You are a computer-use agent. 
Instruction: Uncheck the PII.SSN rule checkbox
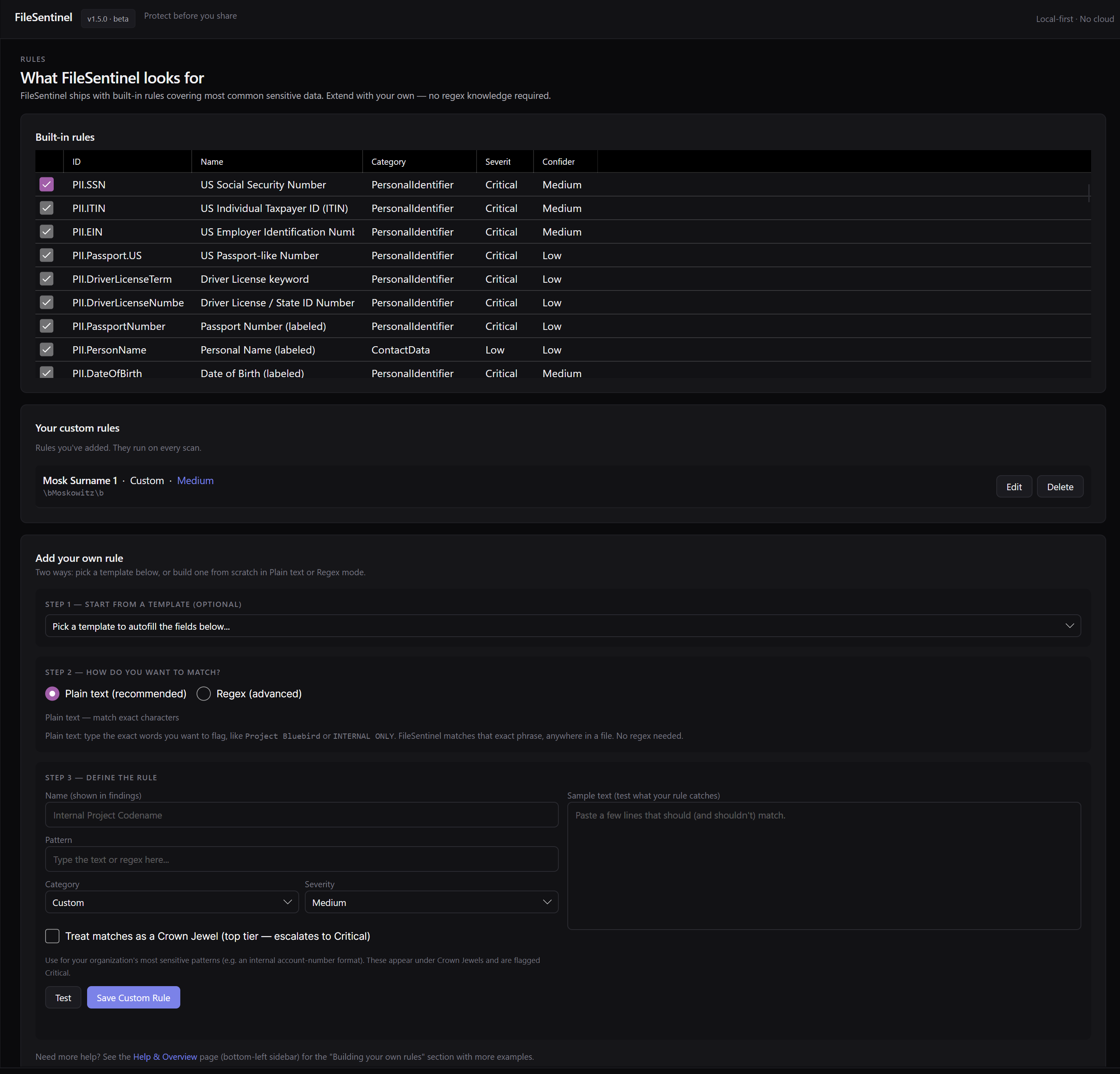46,185
